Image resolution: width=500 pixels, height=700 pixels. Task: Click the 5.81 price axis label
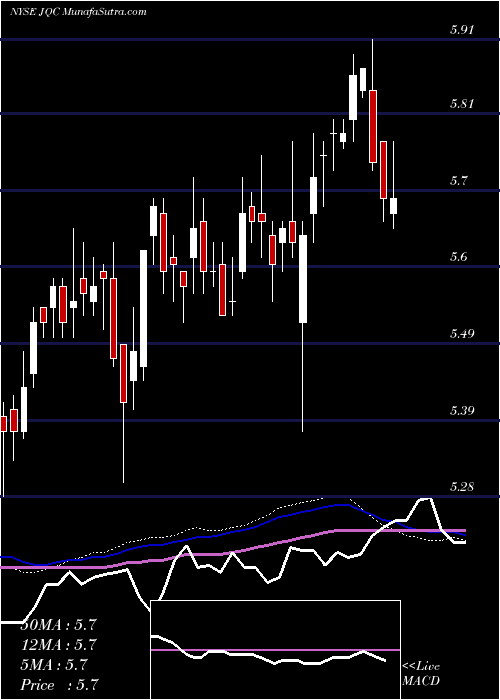click(x=461, y=104)
